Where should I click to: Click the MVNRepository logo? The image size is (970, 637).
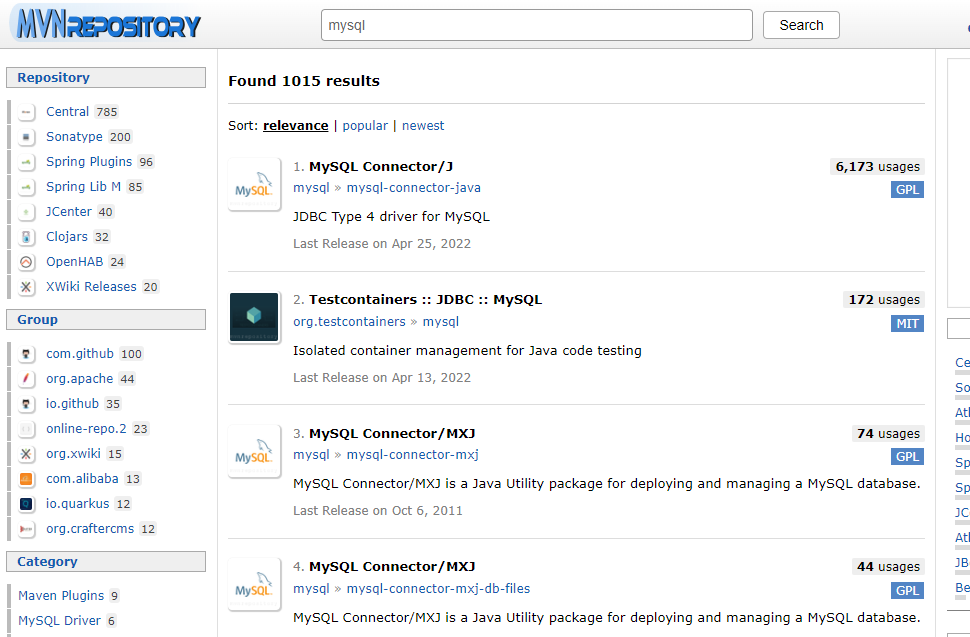[x=106, y=24]
